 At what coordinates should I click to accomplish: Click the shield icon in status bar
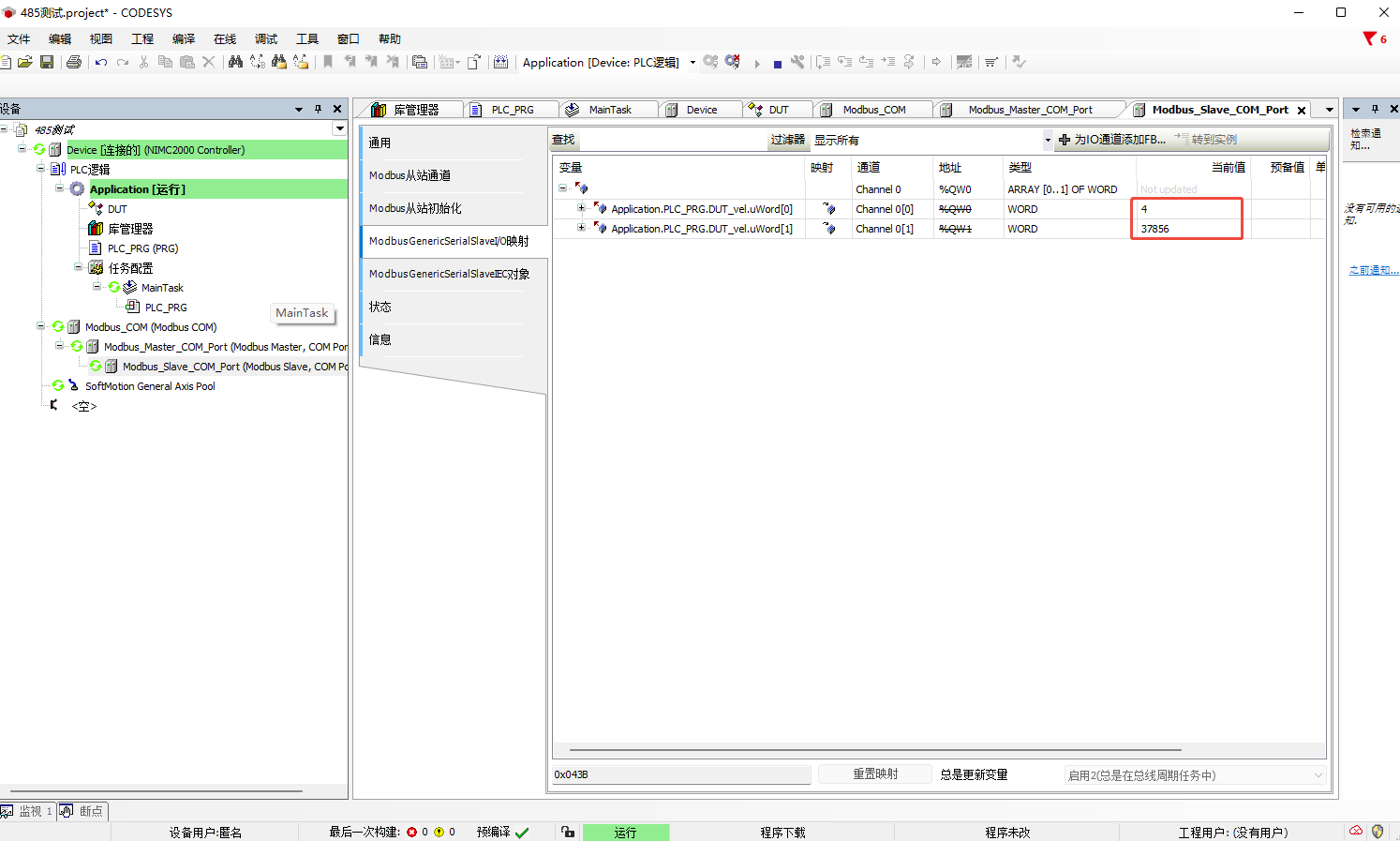(1378, 831)
